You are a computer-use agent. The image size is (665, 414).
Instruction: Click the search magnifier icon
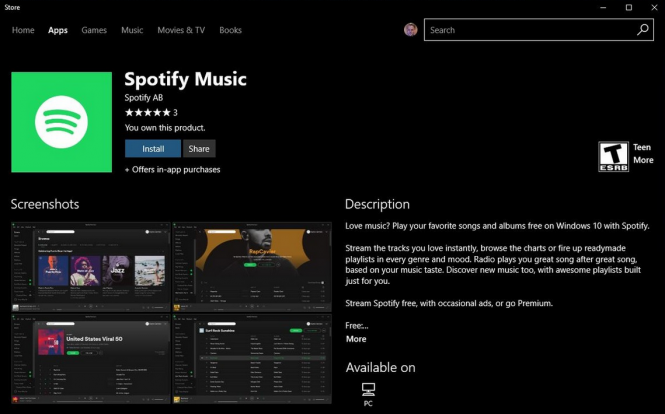(x=643, y=30)
